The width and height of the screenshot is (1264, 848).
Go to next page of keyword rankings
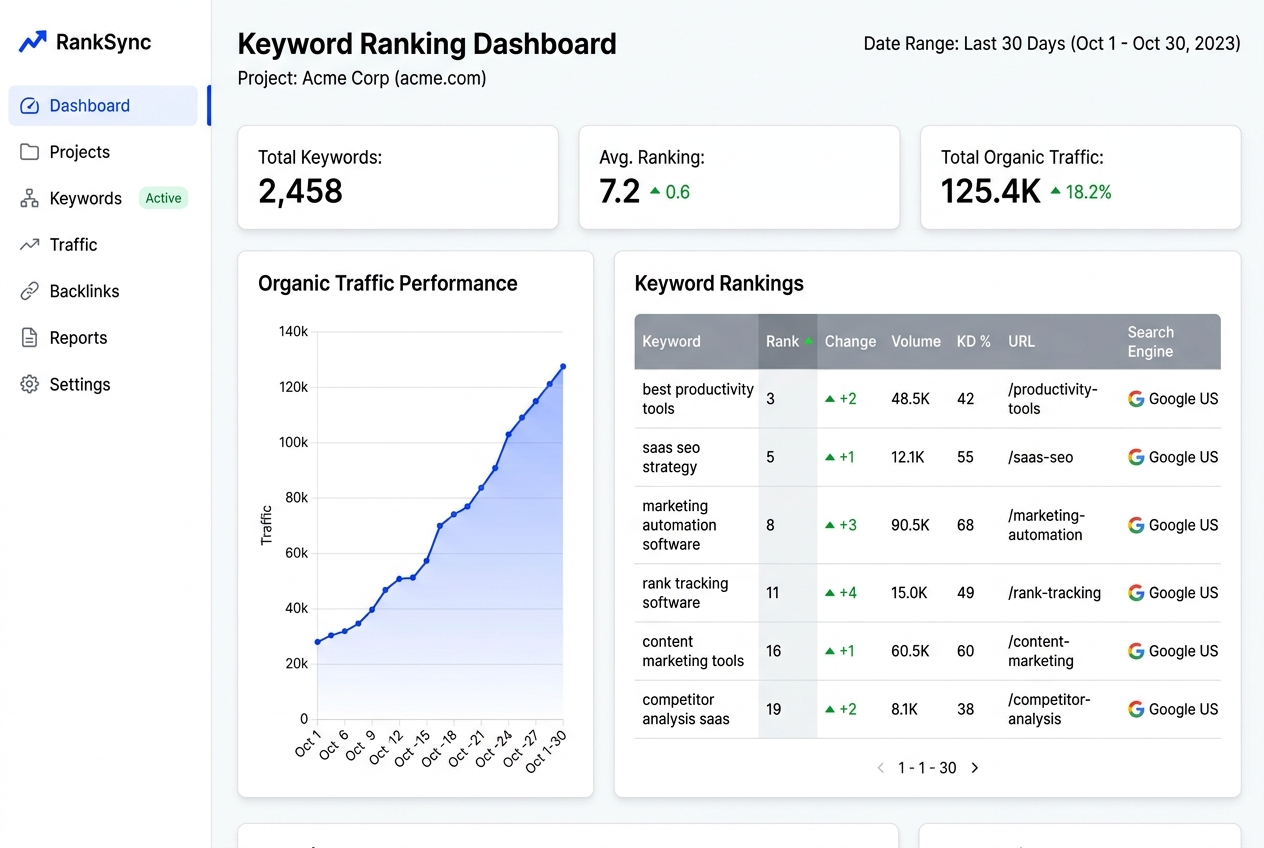pyautogui.click(x=975, y=768)
